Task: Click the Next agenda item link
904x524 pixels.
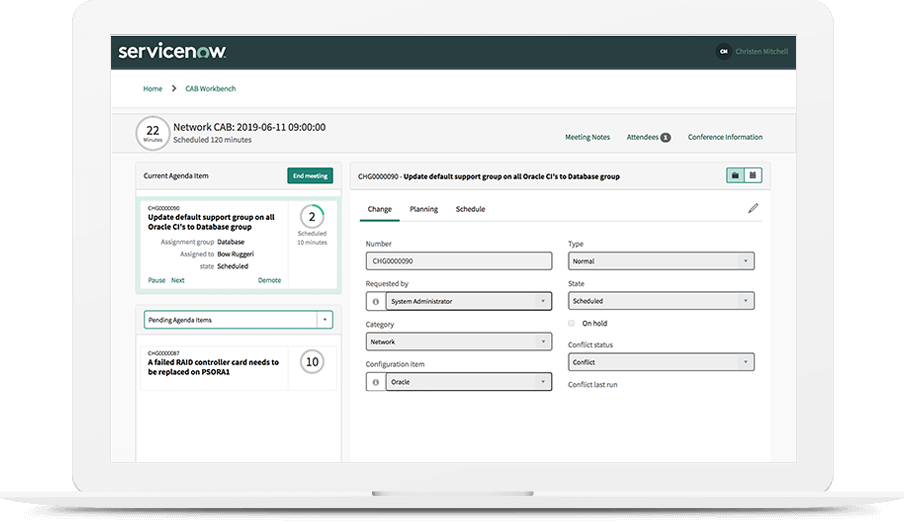Action: coord(178,280)
